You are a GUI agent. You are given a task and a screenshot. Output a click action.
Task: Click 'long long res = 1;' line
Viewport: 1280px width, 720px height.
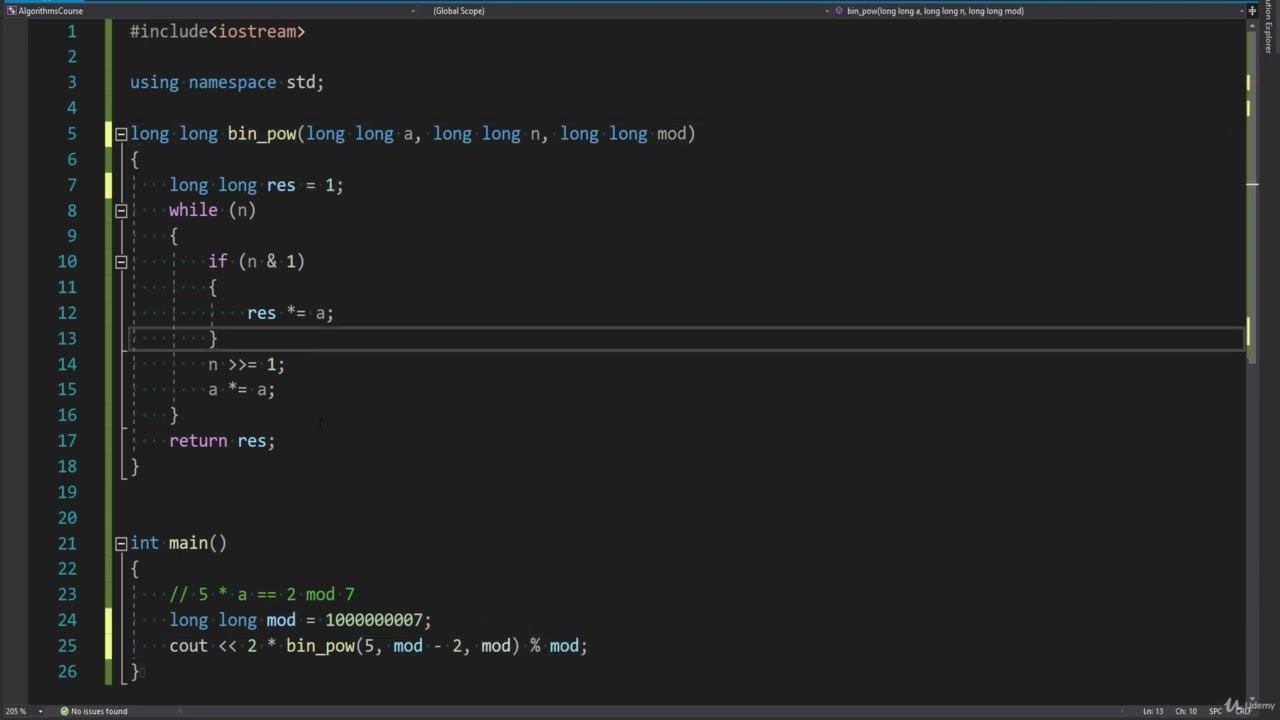click(x=256, y=185)
